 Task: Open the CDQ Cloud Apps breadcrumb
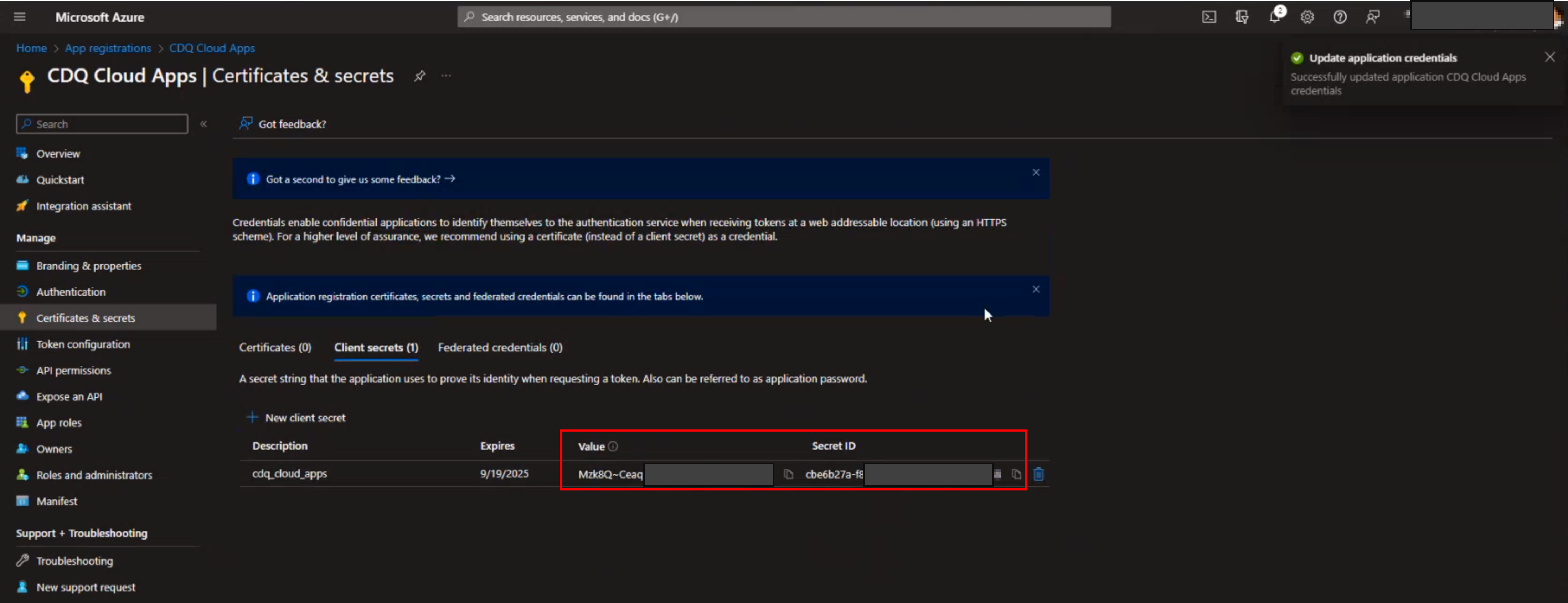click(x=212, y=48)
